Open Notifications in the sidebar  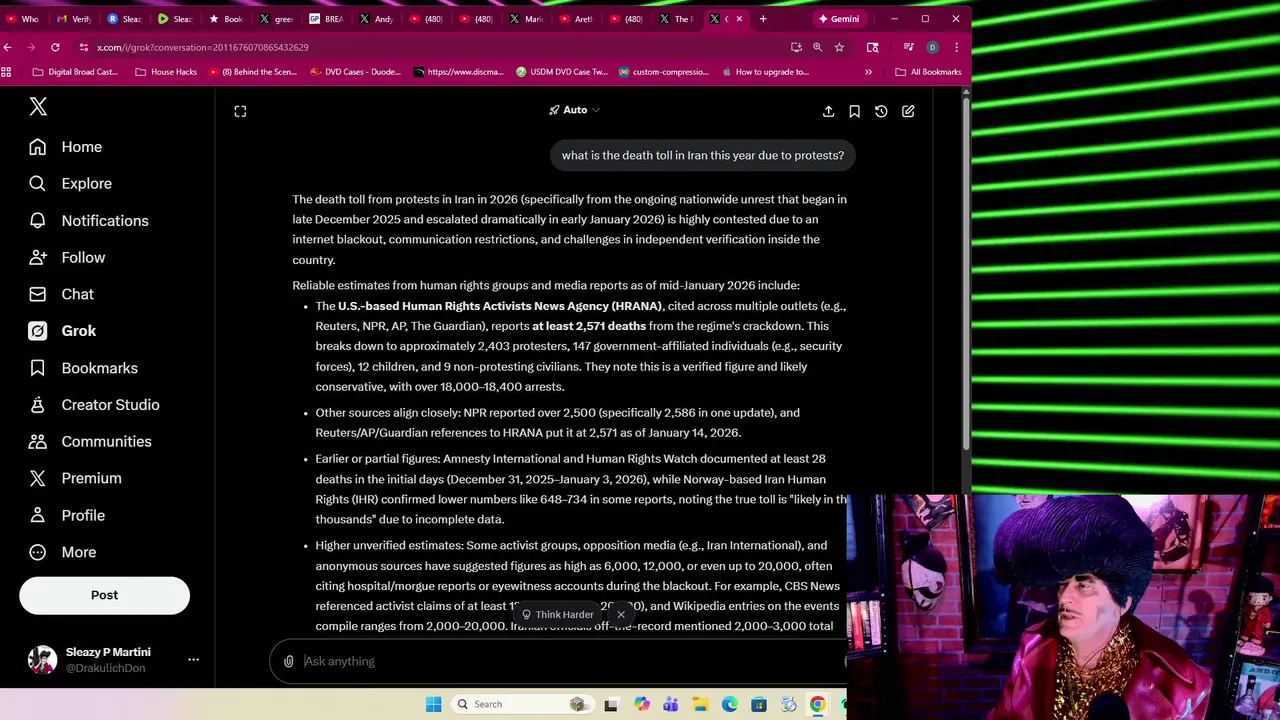tap(88, 221)
